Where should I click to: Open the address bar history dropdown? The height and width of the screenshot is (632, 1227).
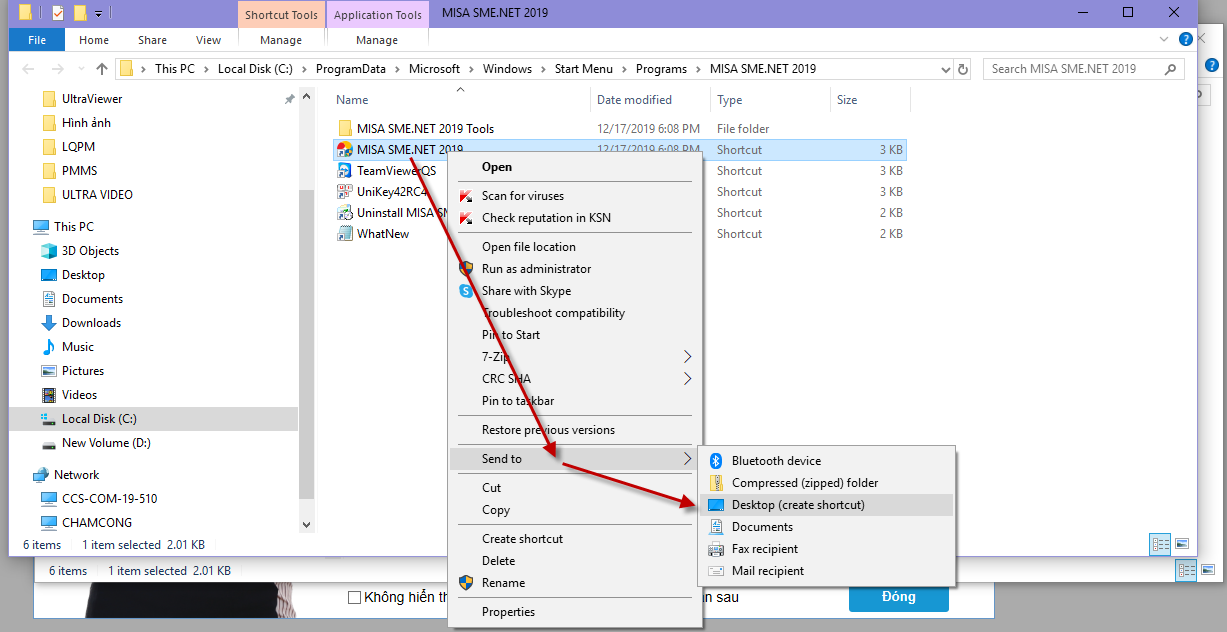(946, 69)
